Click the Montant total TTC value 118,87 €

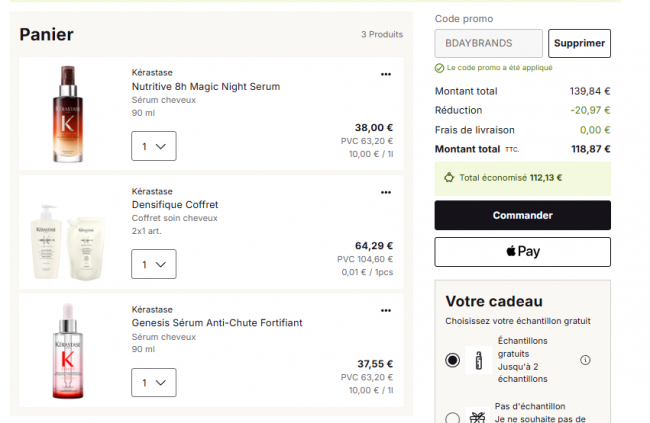pos(591,149)
